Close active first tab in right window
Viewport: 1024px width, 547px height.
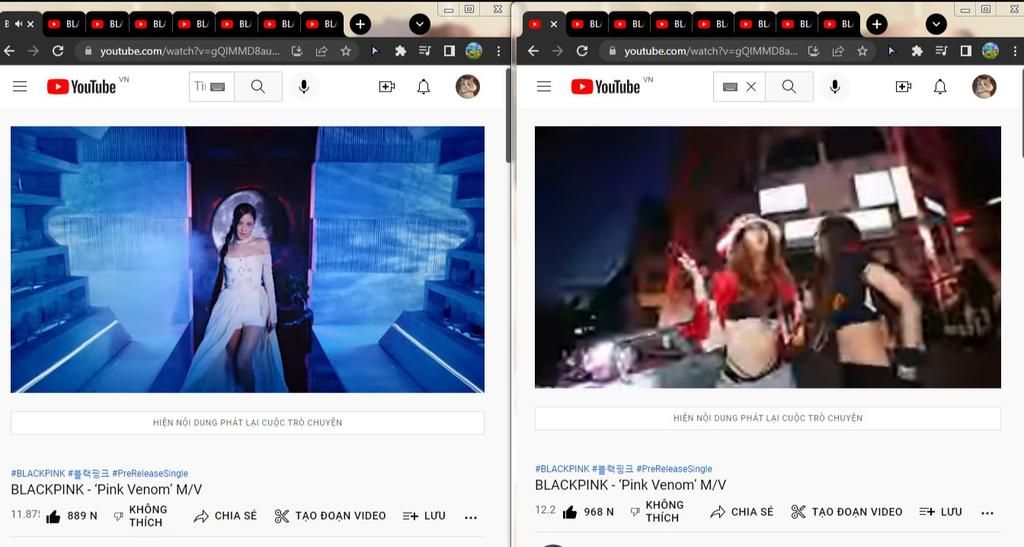[554, 24]
